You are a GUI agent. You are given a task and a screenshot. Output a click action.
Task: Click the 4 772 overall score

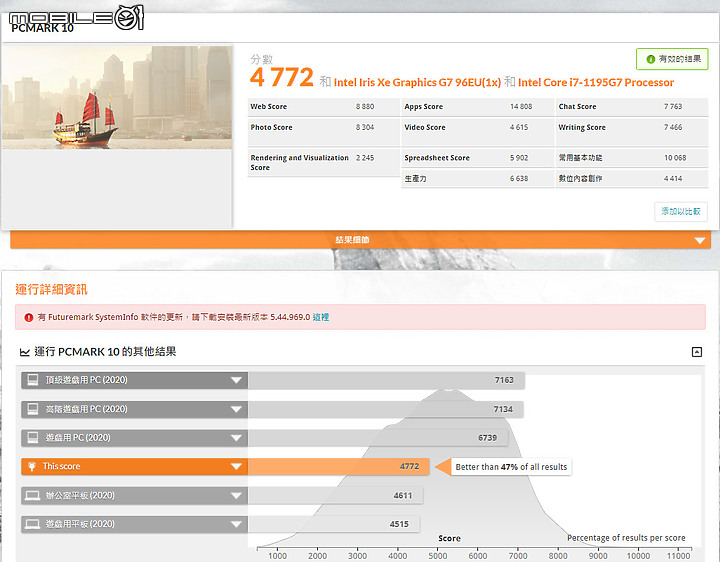pyautogui.click(x=282, y=77)
